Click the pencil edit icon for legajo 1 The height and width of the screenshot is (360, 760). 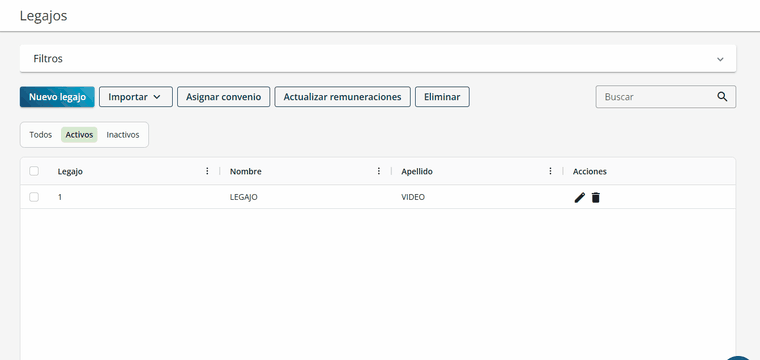click(x=580, y=197)
